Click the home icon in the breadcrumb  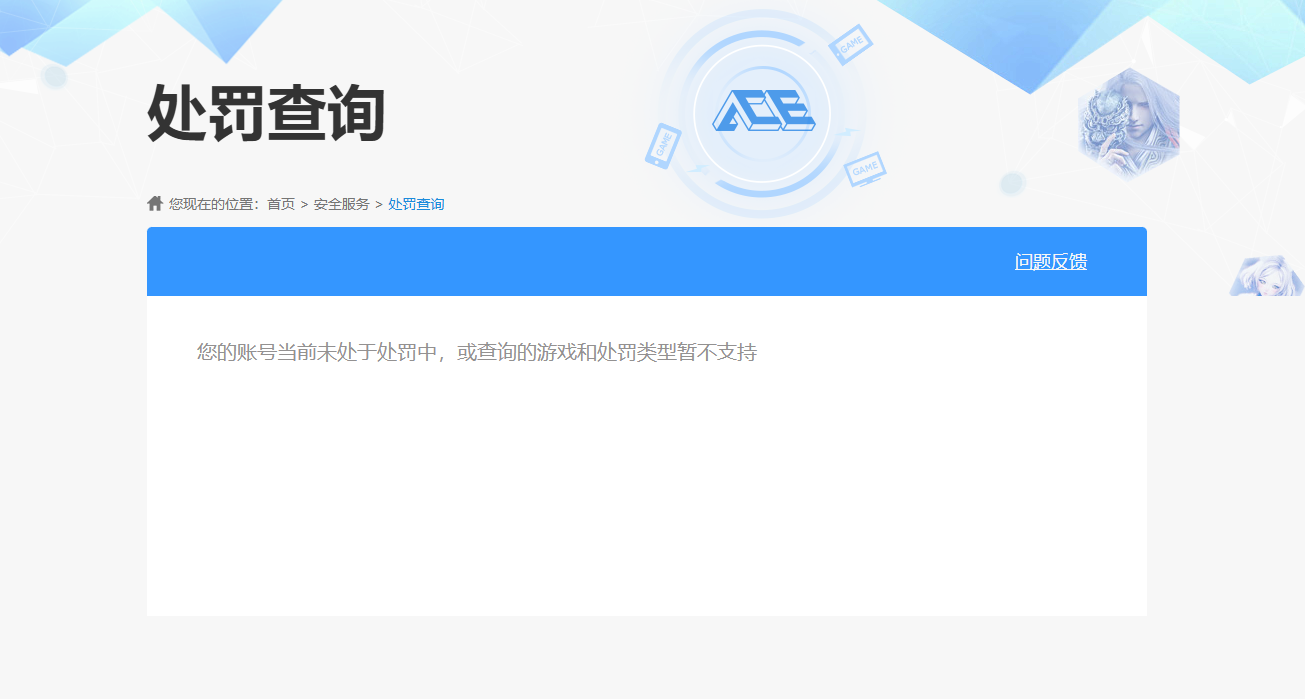click(x=155, y=203)
